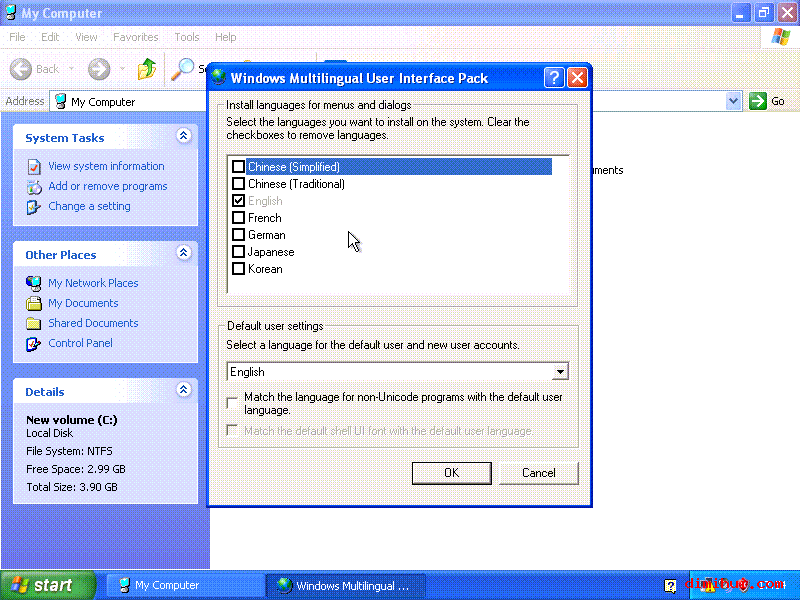The height and width of the screenshot is (600, 800).
Task: Click the My Documents folder icon
Action: [x=34, y=303]
